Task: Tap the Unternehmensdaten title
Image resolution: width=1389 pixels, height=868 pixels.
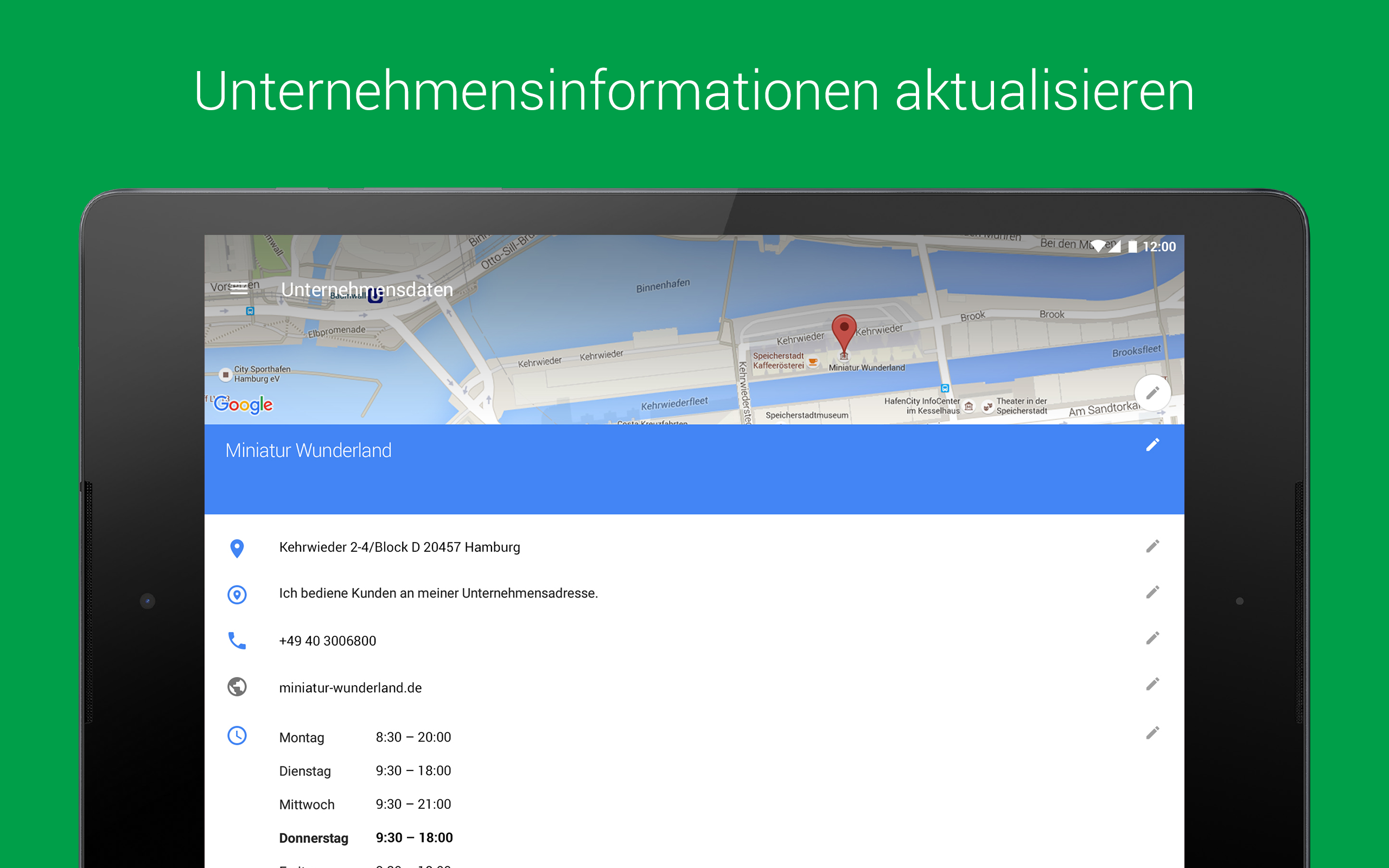Action: pyautogui.click(x=367, y=289)
